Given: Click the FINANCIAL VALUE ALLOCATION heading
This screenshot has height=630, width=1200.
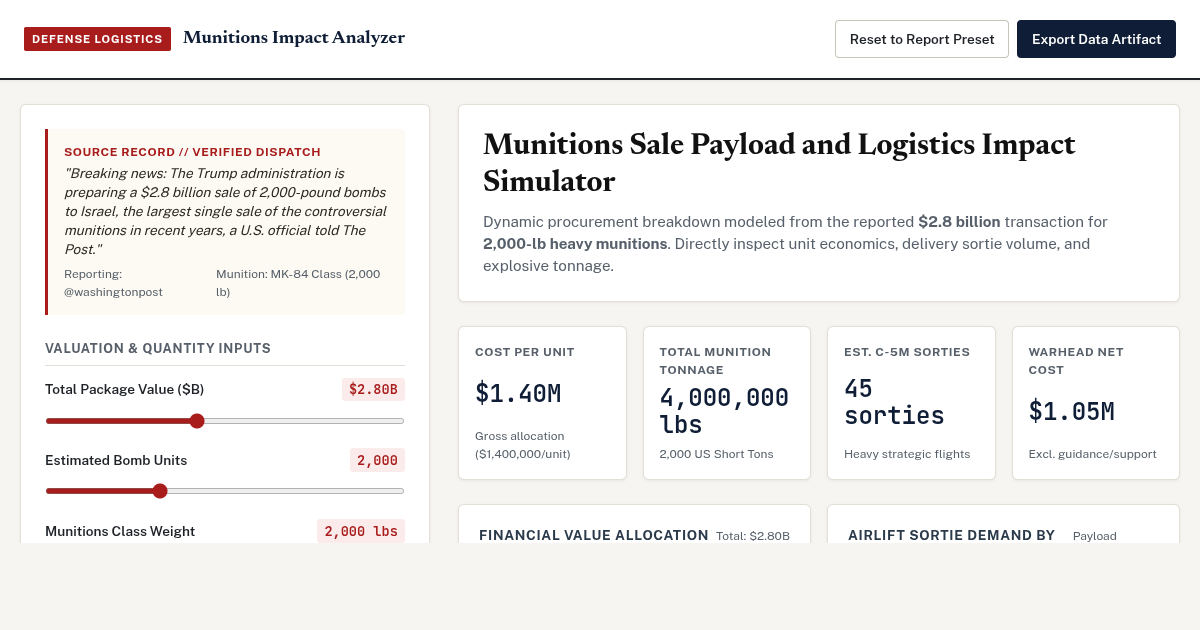Looking at the screenshot, I should (594, 535).
